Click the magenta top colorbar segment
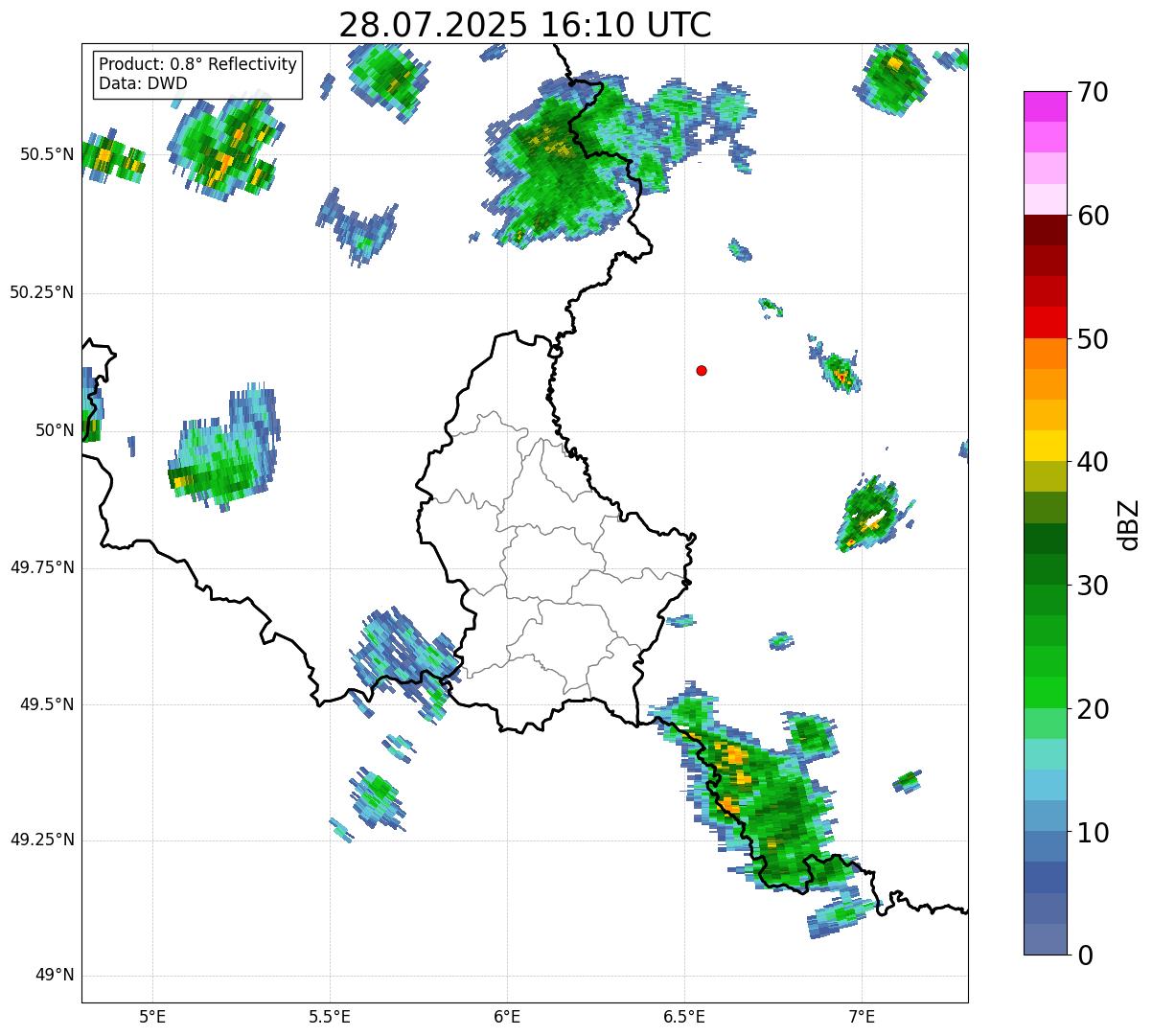This screenshot has height=1036, width=1152. pos(1046,106)
